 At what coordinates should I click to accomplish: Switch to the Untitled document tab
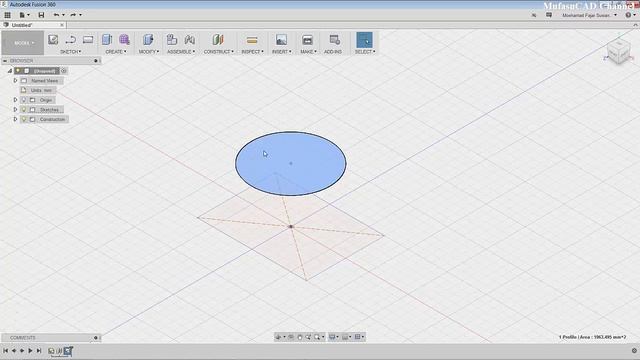pyautogui.click(x=33, y=25)
